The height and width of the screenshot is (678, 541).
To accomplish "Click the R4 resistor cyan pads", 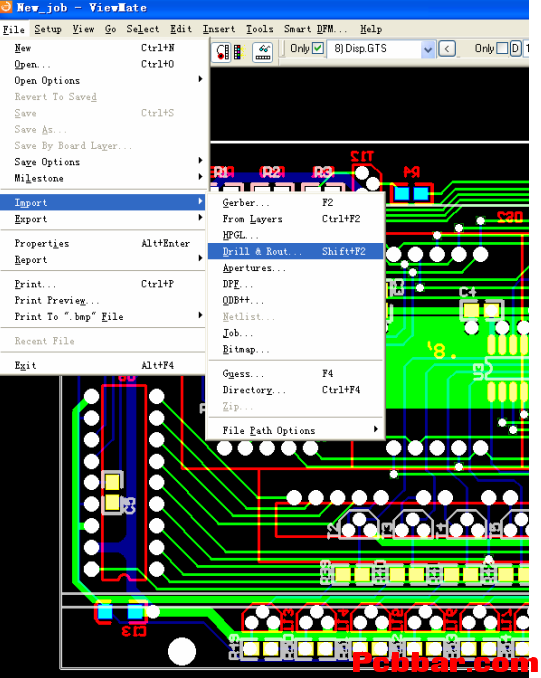I will pyautogui.click(x=411, y=193).
